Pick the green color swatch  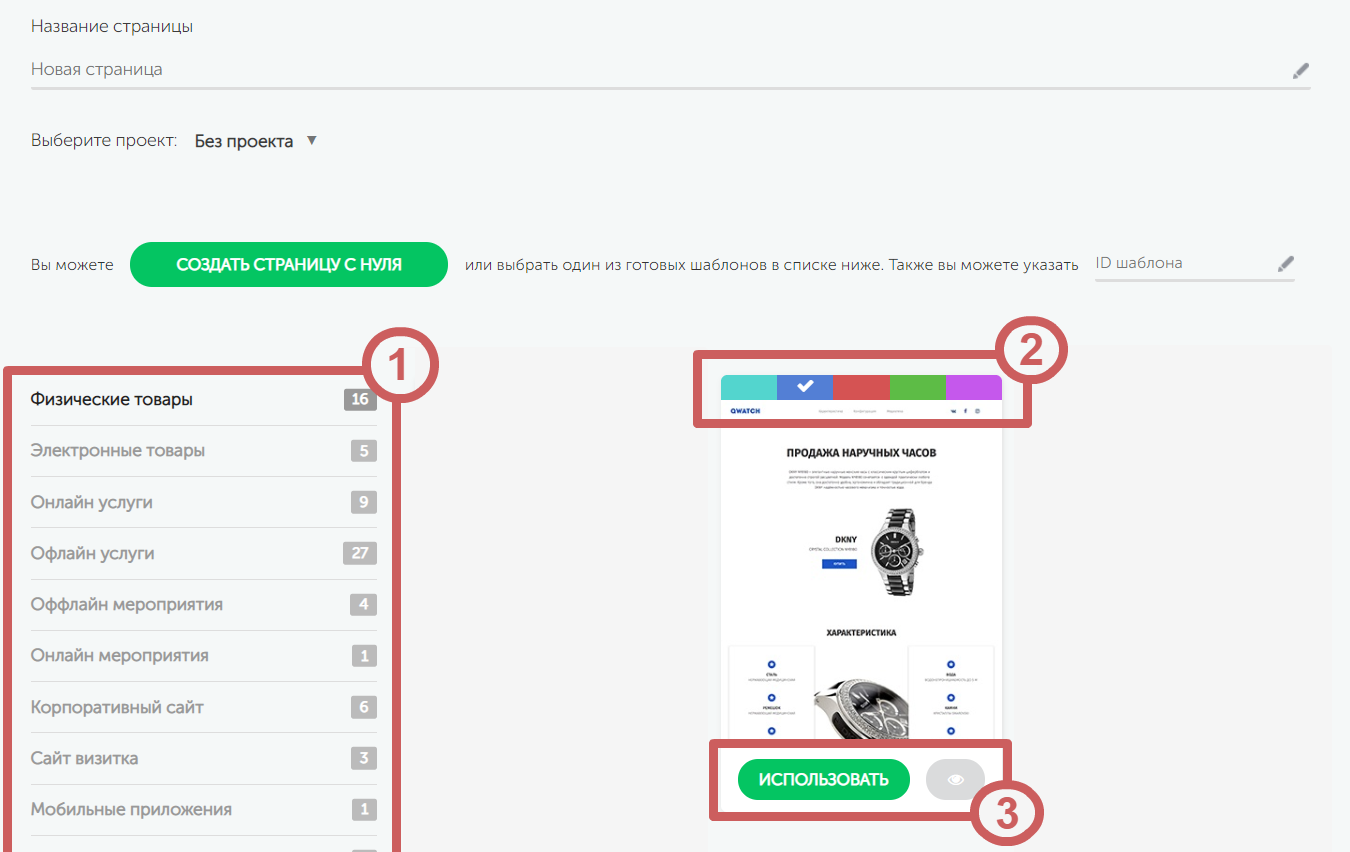[917, 387]
